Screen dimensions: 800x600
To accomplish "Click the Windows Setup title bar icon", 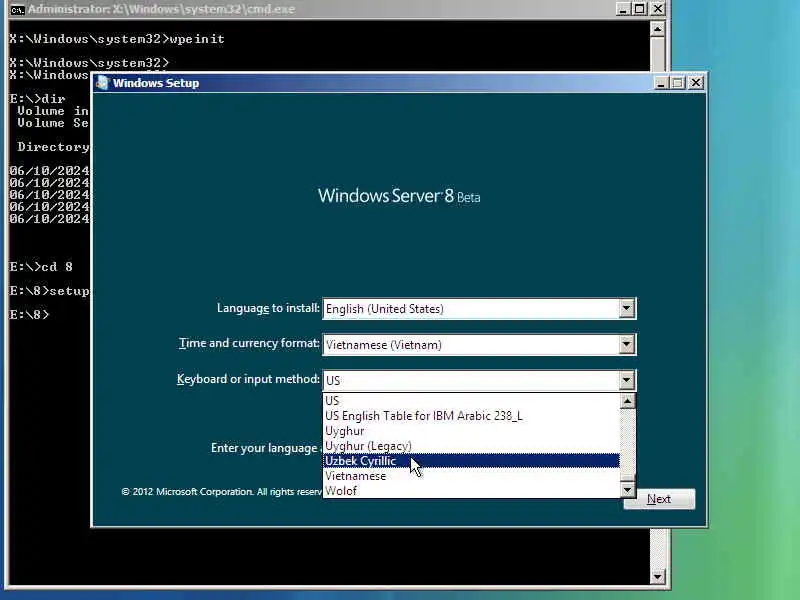I will pos(103,83).
